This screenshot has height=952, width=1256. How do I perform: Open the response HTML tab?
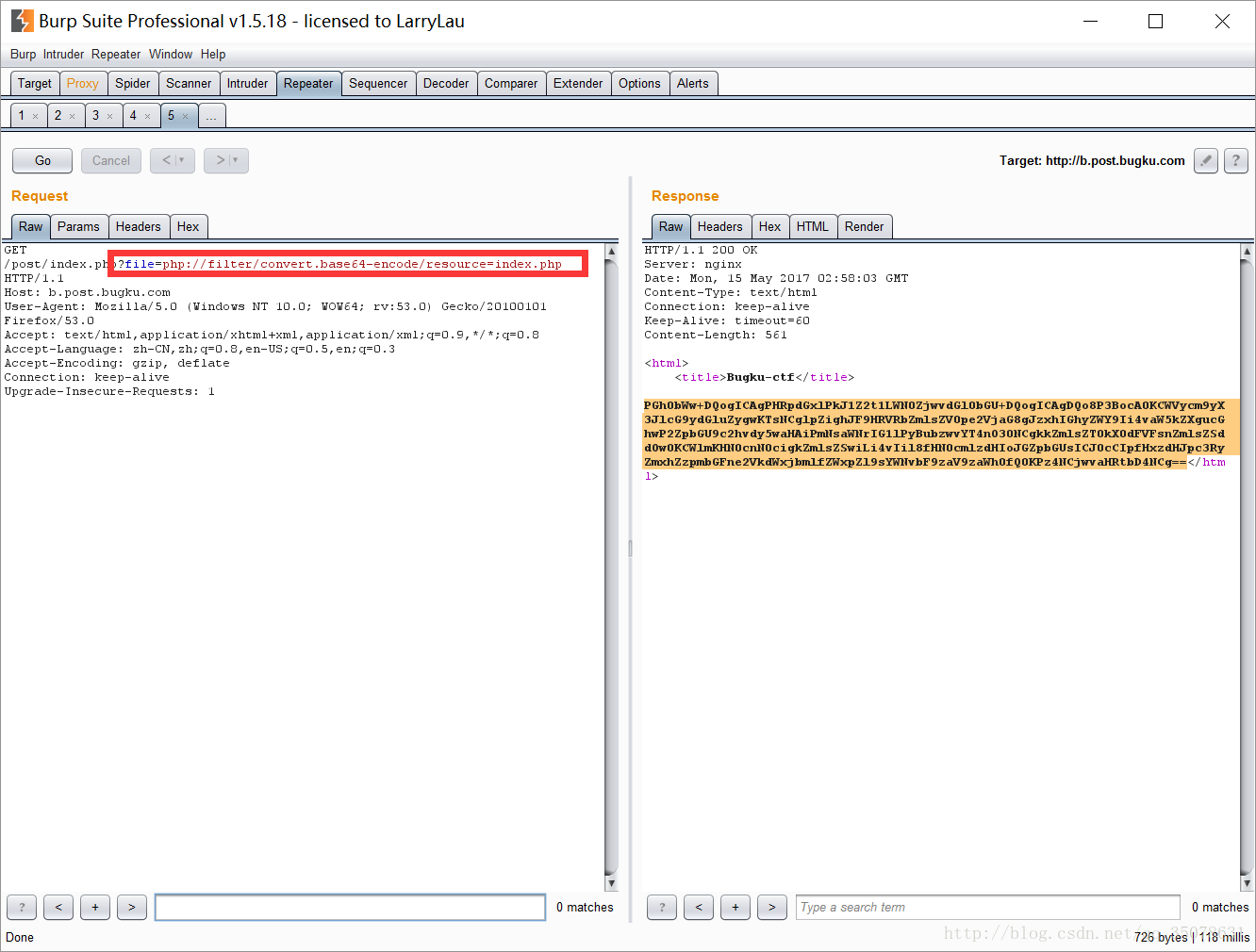pyautogui.click(x=813, y=226)
